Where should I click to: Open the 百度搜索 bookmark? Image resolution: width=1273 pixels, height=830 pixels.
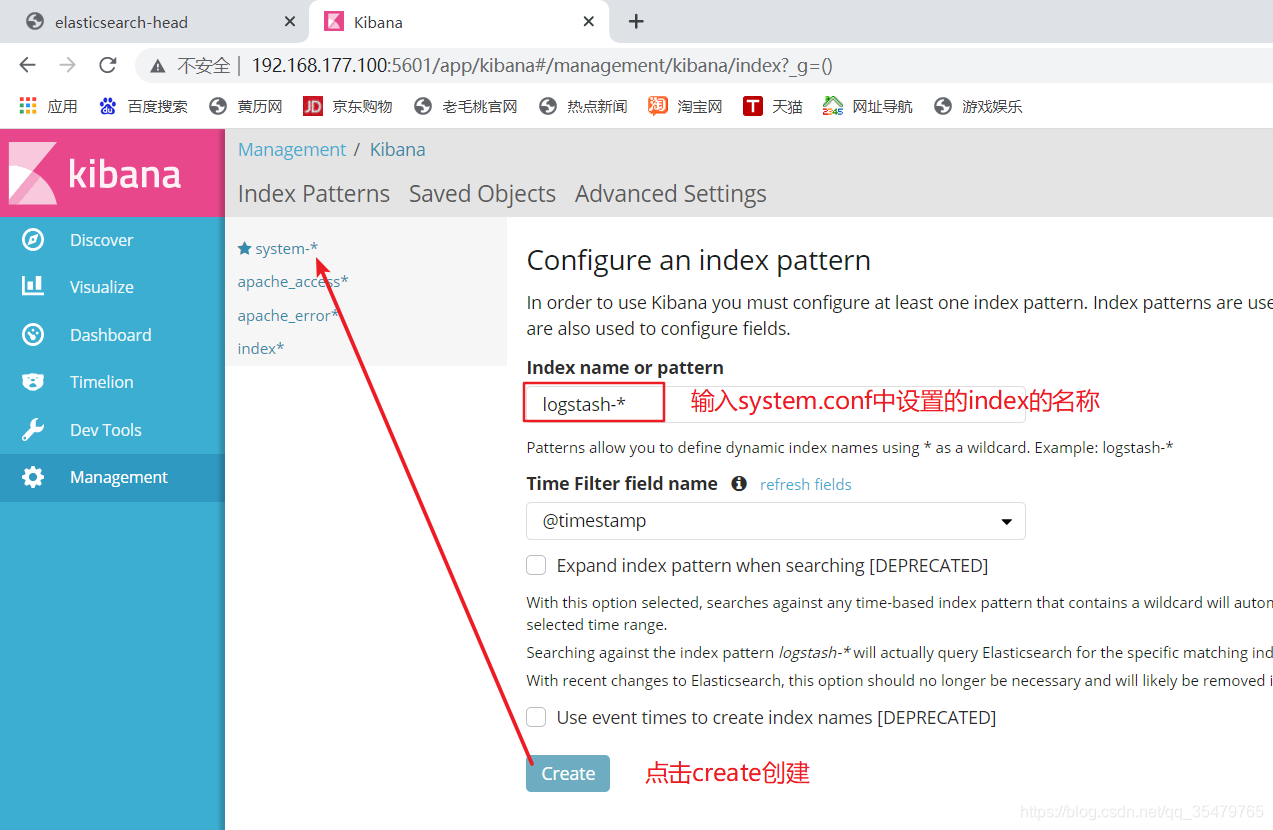point(143,106)
